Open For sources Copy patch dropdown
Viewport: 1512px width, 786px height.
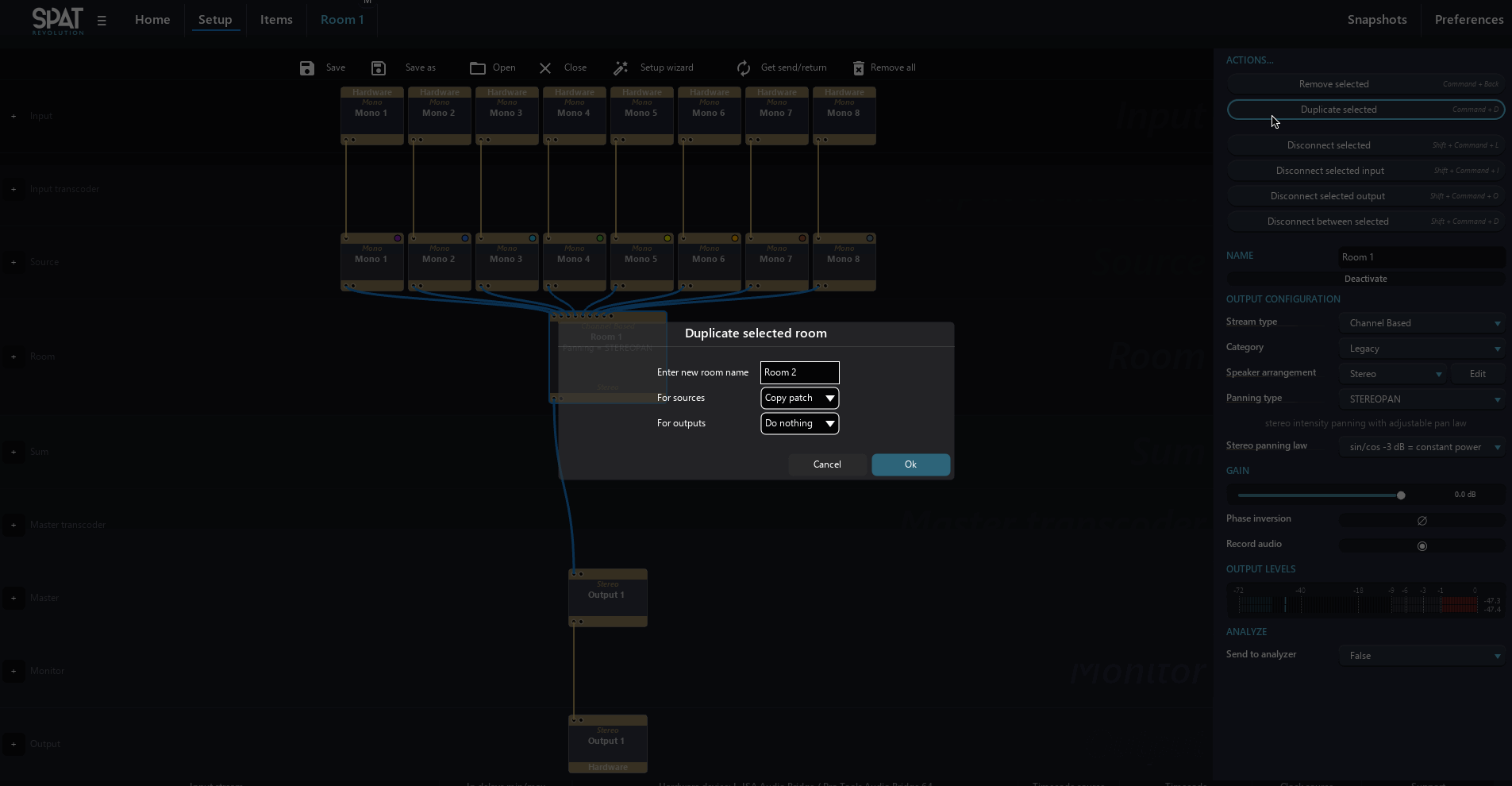coord(799,398)
